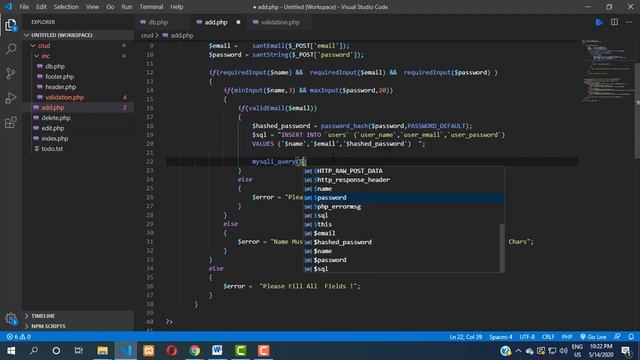Open File Explorer from the taskbar

(x=102, y=351)
